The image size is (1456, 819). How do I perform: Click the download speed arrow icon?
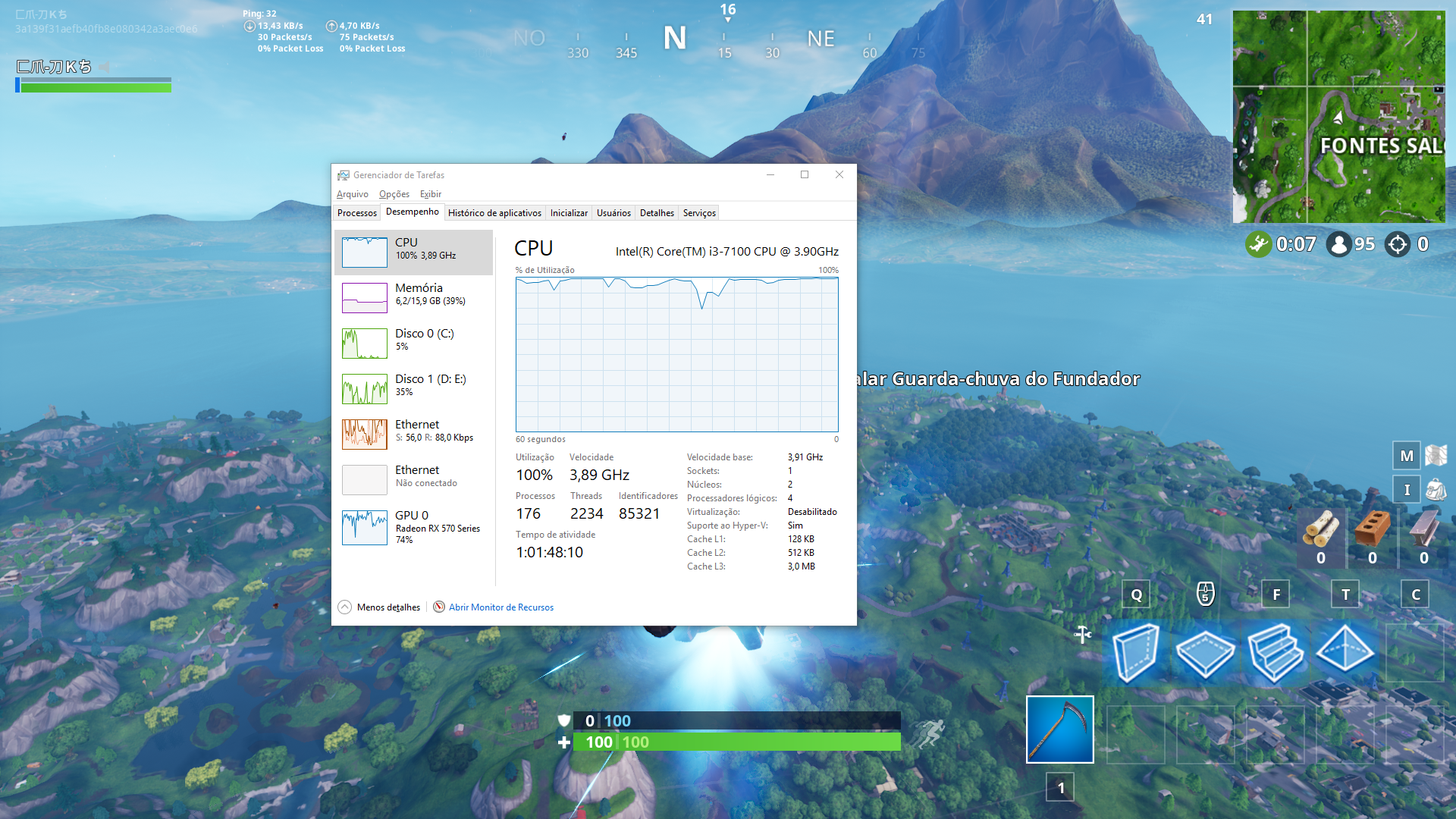tap(249, 26)
